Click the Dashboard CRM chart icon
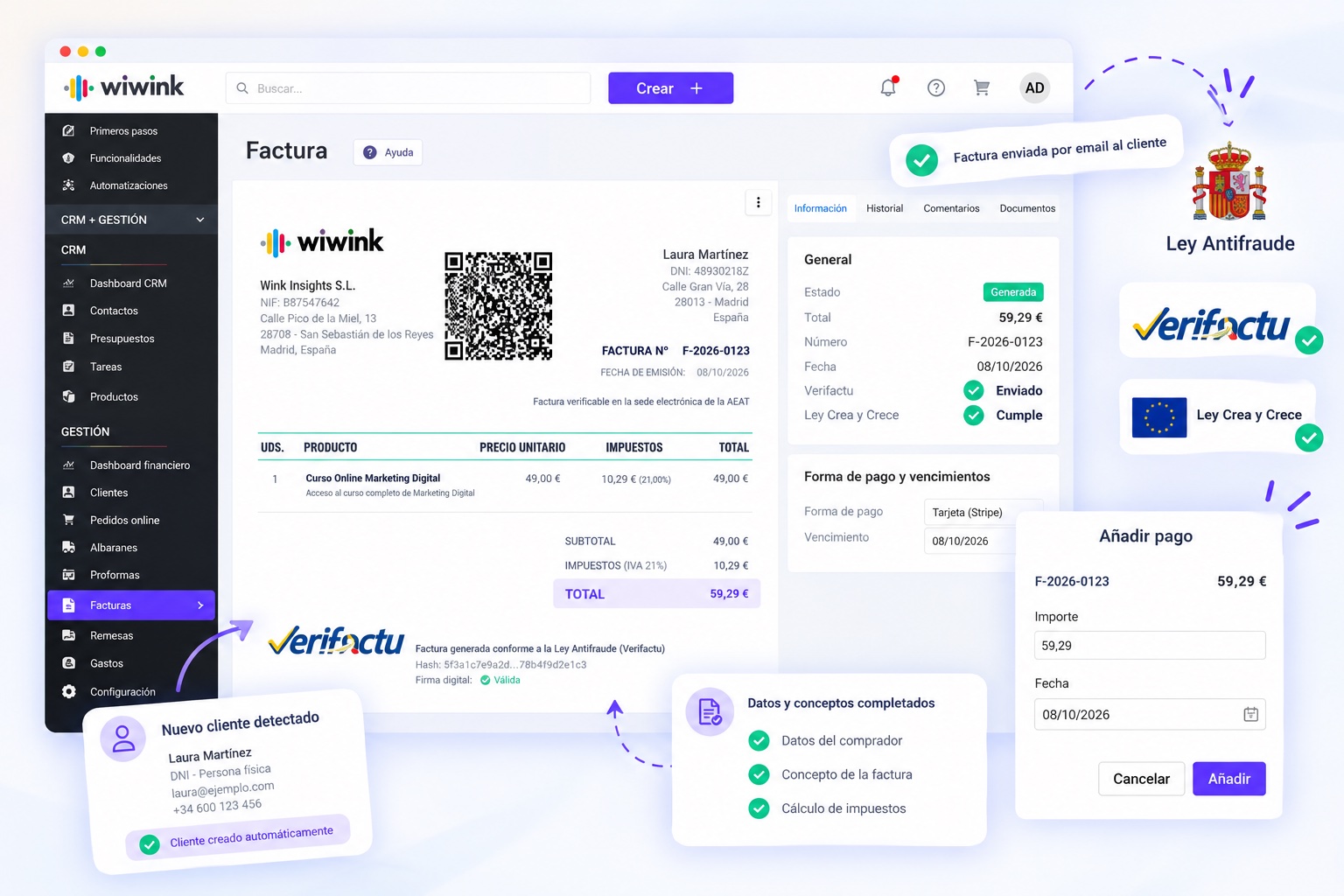Screen dimensions: 1344x896 pos(68,283)
